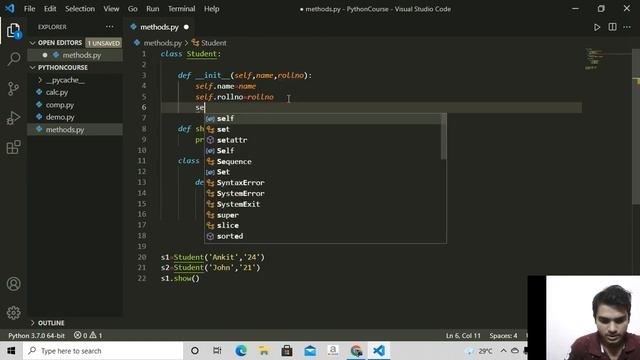Click VS Code taskbar icon

379,351
